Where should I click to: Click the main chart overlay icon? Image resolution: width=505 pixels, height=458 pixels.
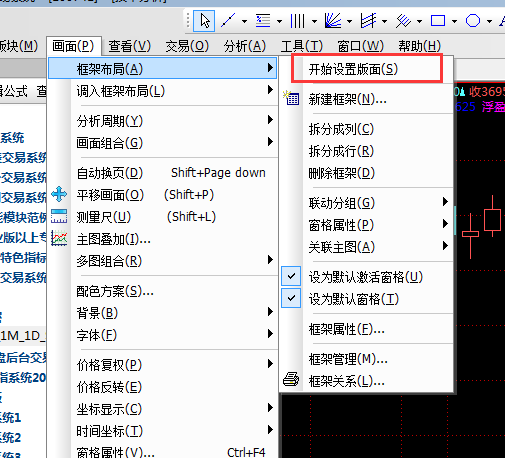point(59,238)
